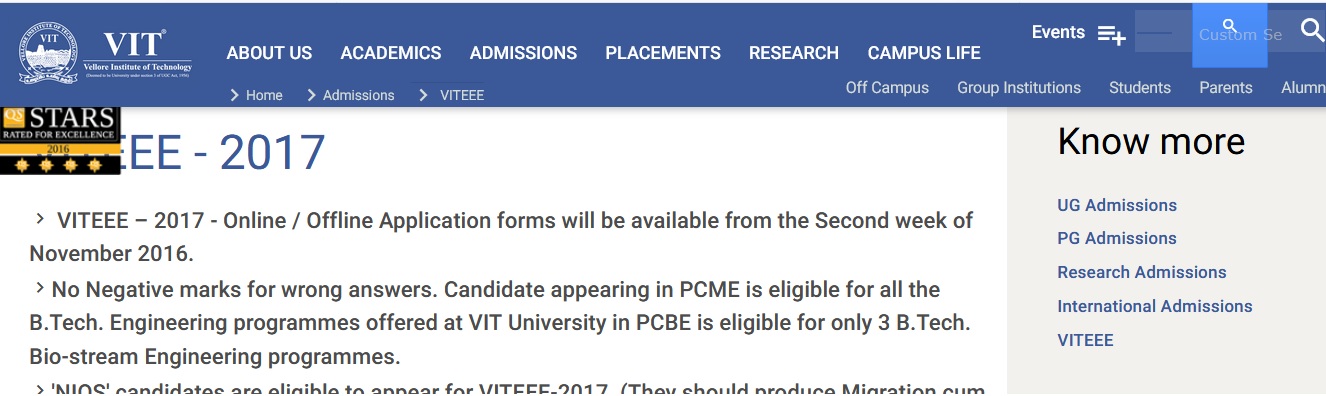
Task: Click the QS Stars rating badge
Action: pos(59,140)
